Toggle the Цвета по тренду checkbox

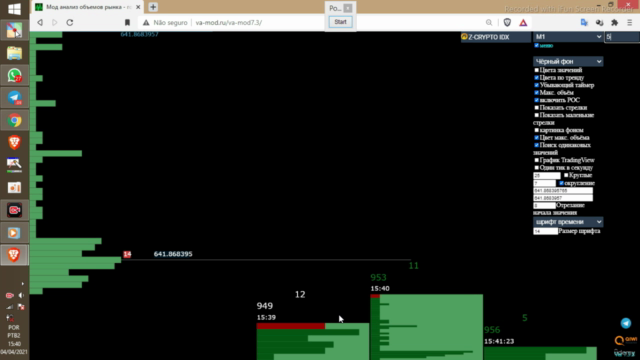[537, 78]
